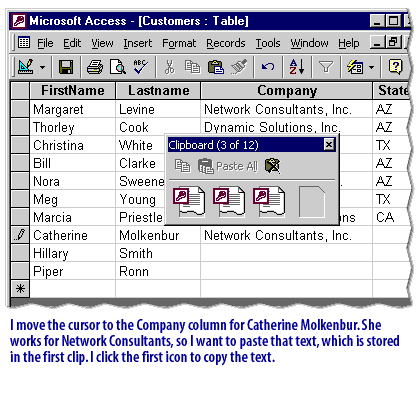Click the table control icon left of File

[x=24, y=43]
